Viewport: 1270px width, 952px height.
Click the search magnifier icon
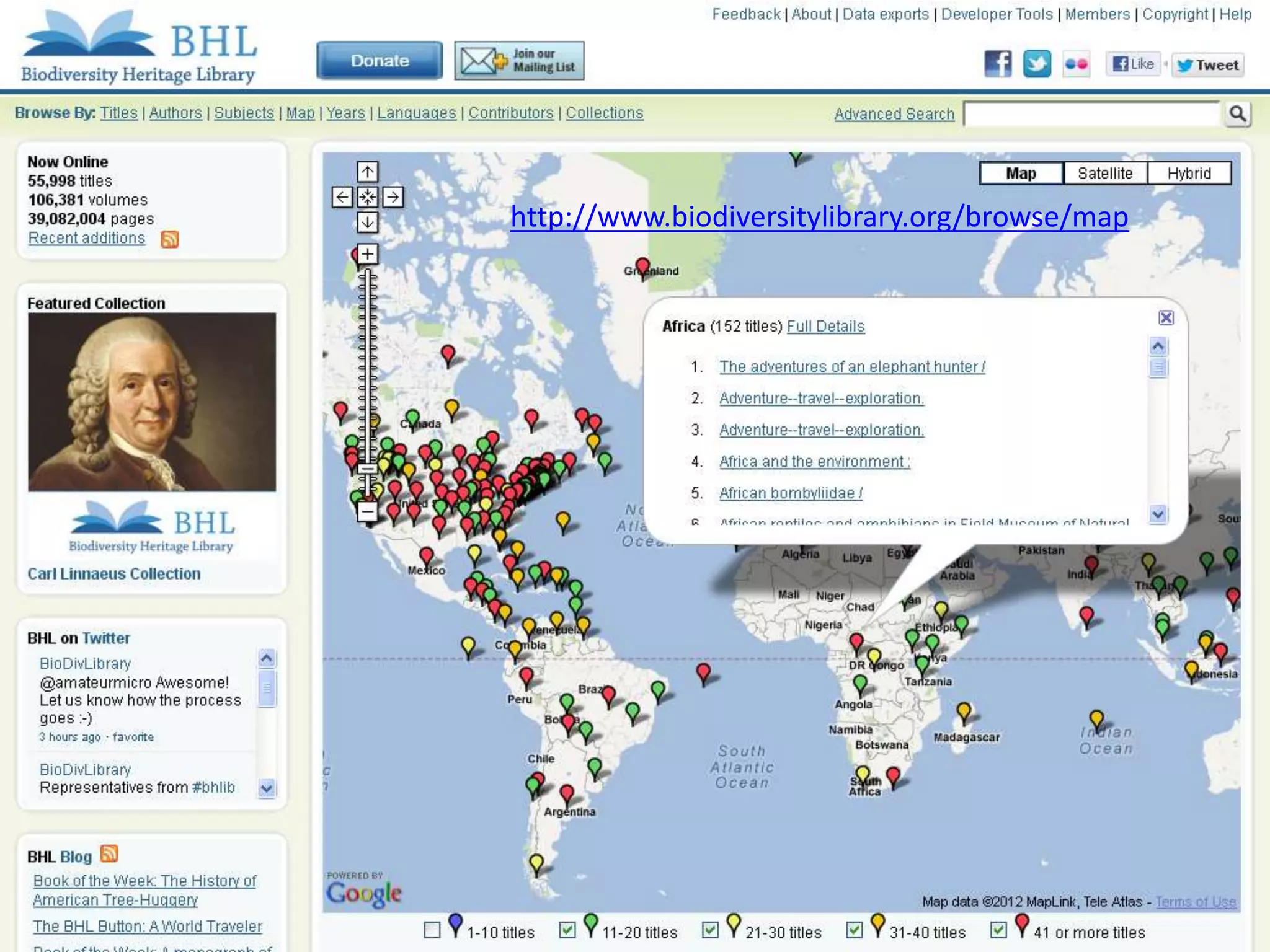(x=1237, y=114)
